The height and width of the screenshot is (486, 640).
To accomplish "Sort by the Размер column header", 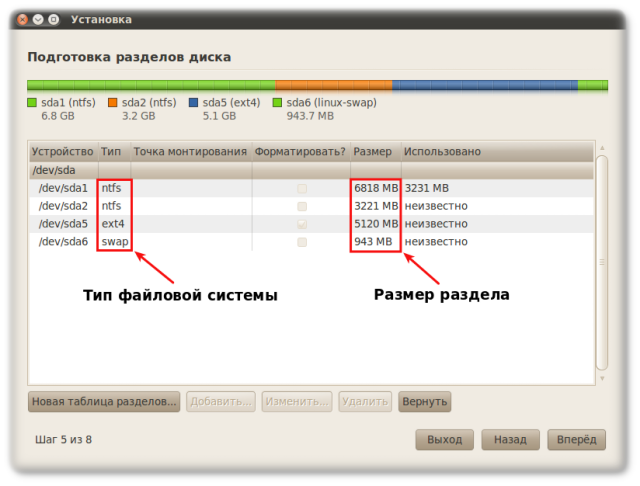I will (x=373, y=152).
